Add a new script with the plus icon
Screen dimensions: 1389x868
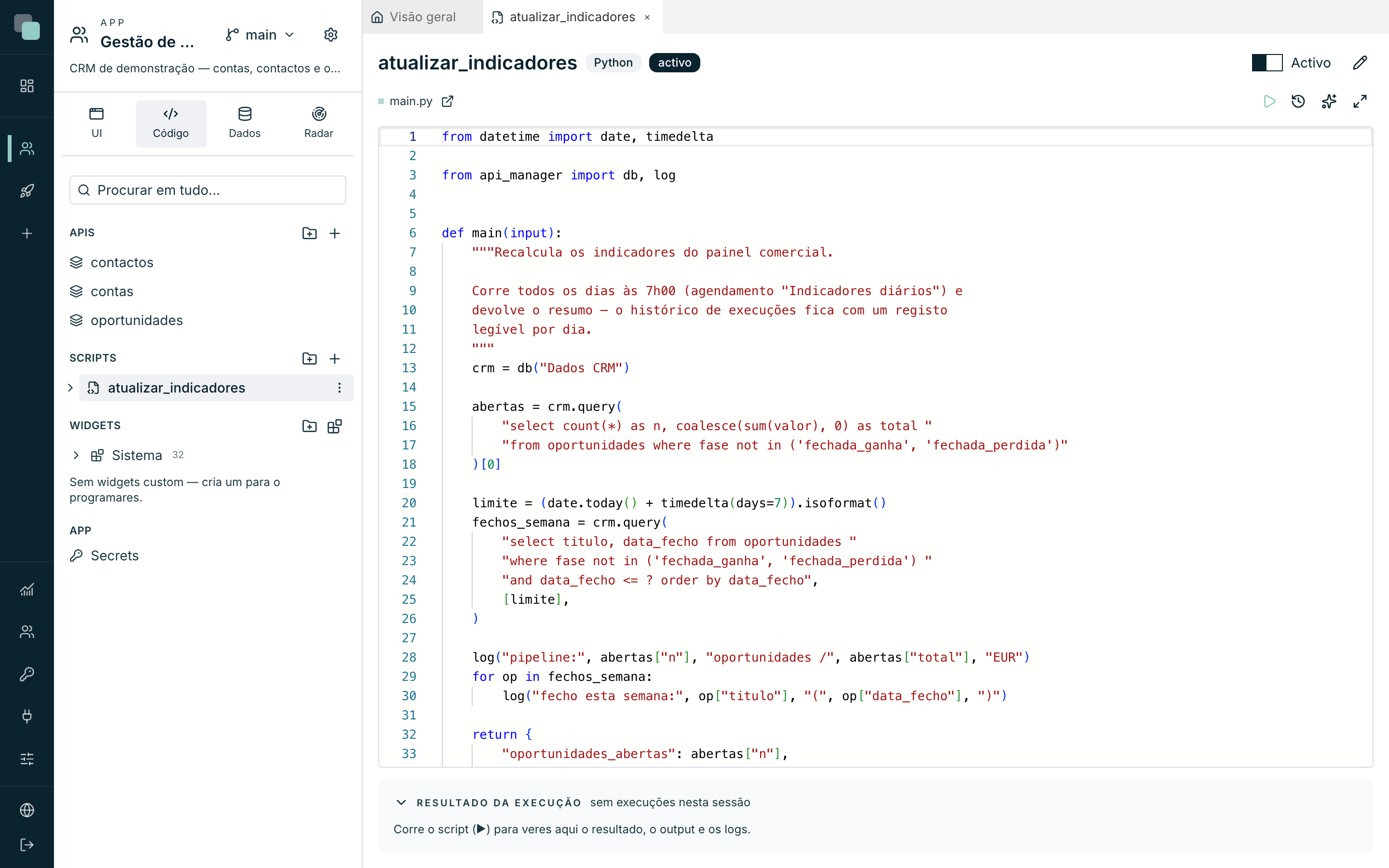[335, 358]
